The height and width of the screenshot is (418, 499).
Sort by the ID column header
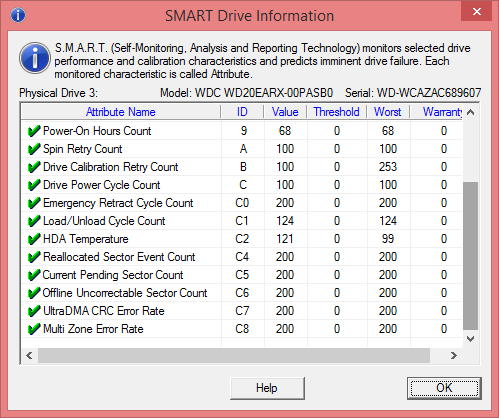point(242,112)
